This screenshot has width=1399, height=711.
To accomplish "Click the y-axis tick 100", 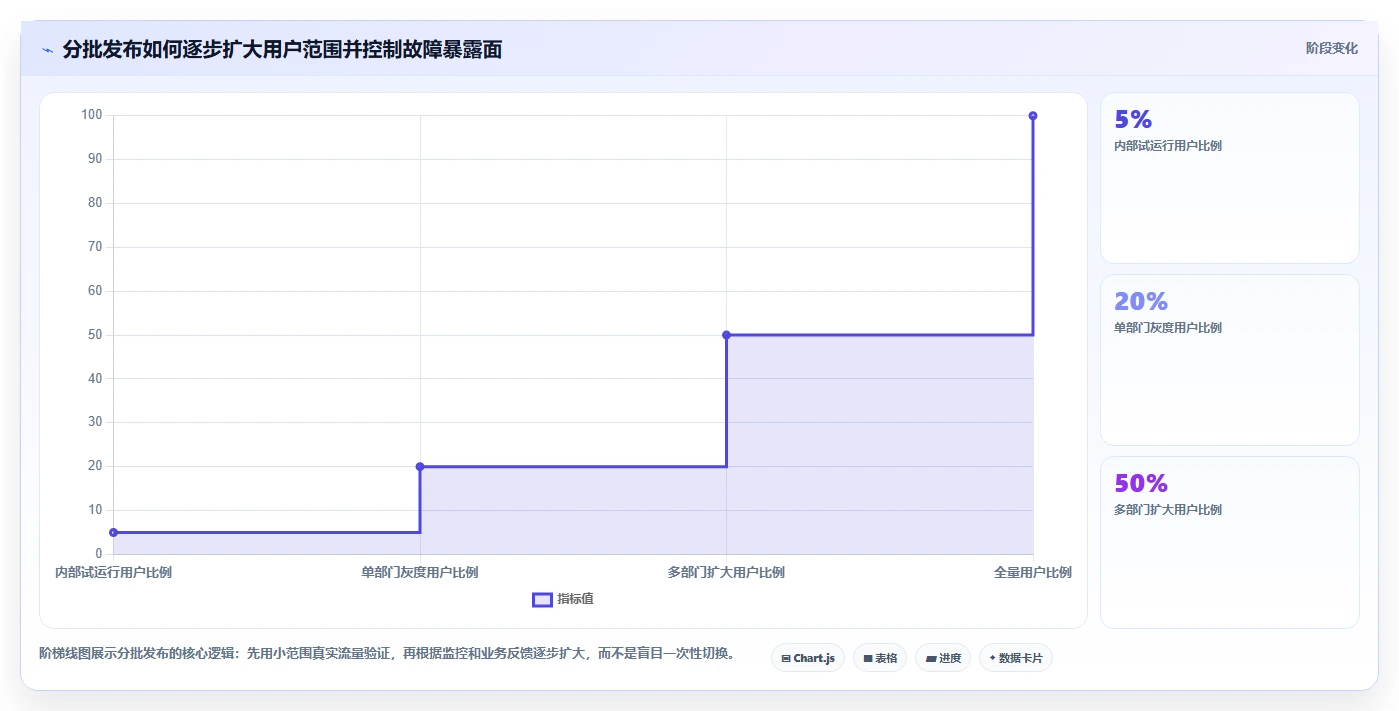I will point(92,115).
